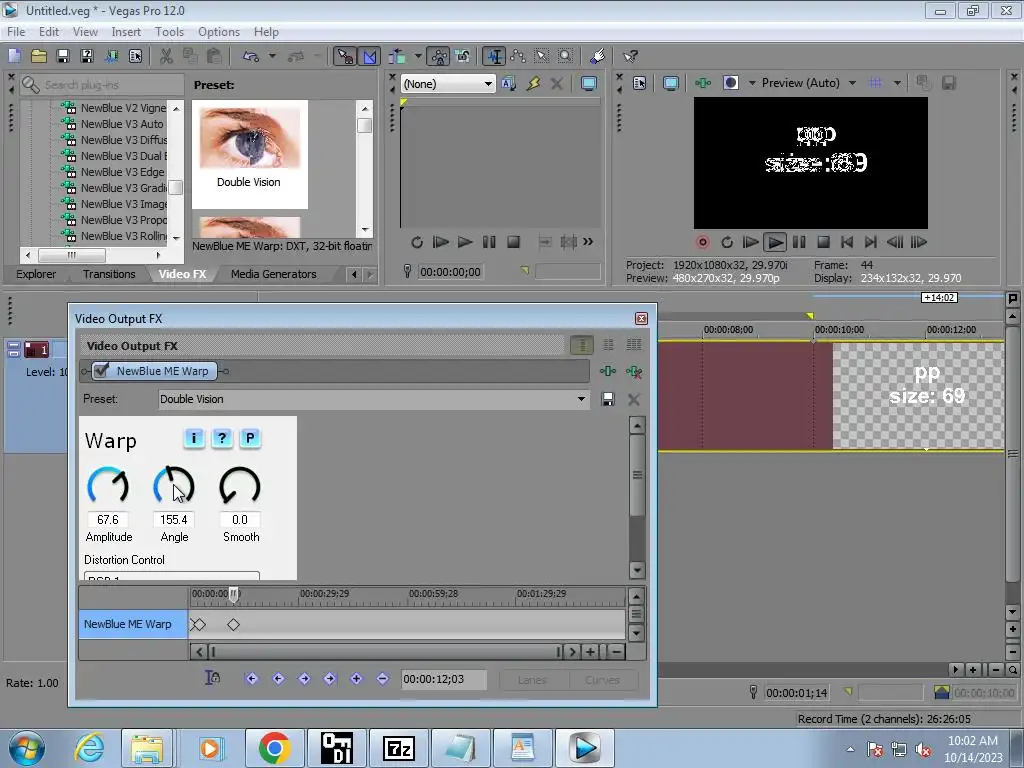Go to first keyframe button

pyautogui.click(x=251, y=679)
